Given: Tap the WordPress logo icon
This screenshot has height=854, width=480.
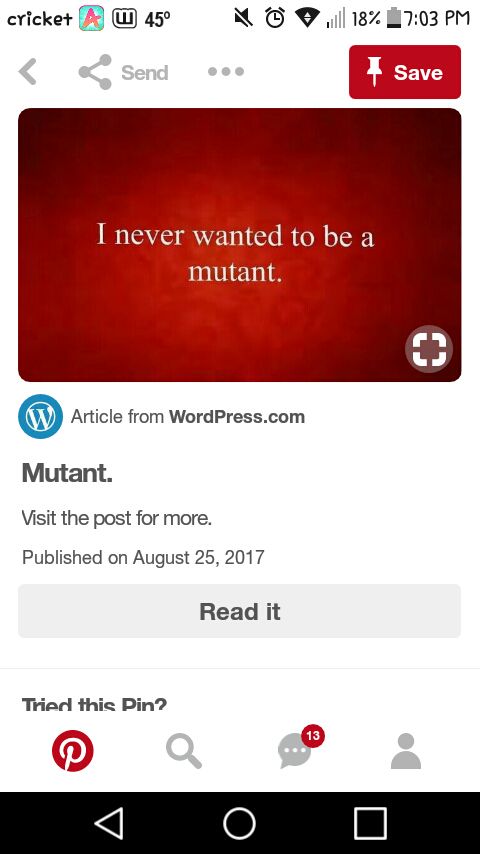Looking at the screenshot, I should 40,417.
